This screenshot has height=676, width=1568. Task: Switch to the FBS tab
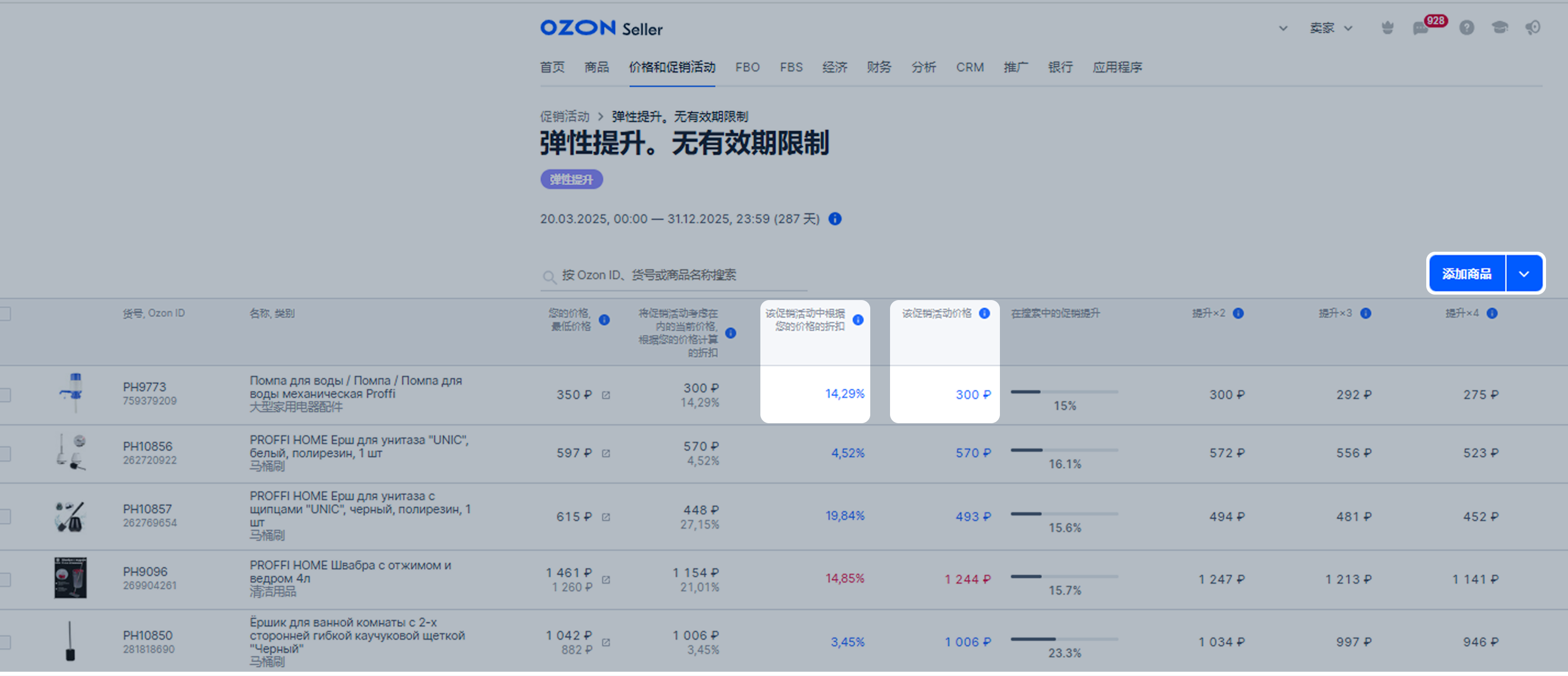click(791, 68)
